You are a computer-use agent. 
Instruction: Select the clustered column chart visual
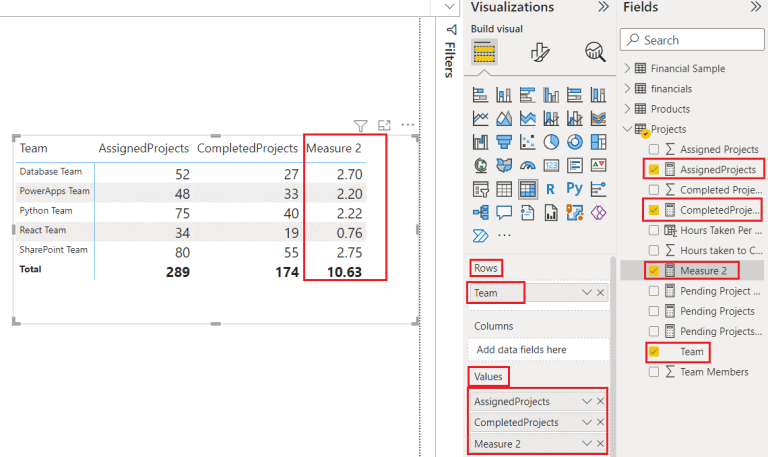pos(551,95)
